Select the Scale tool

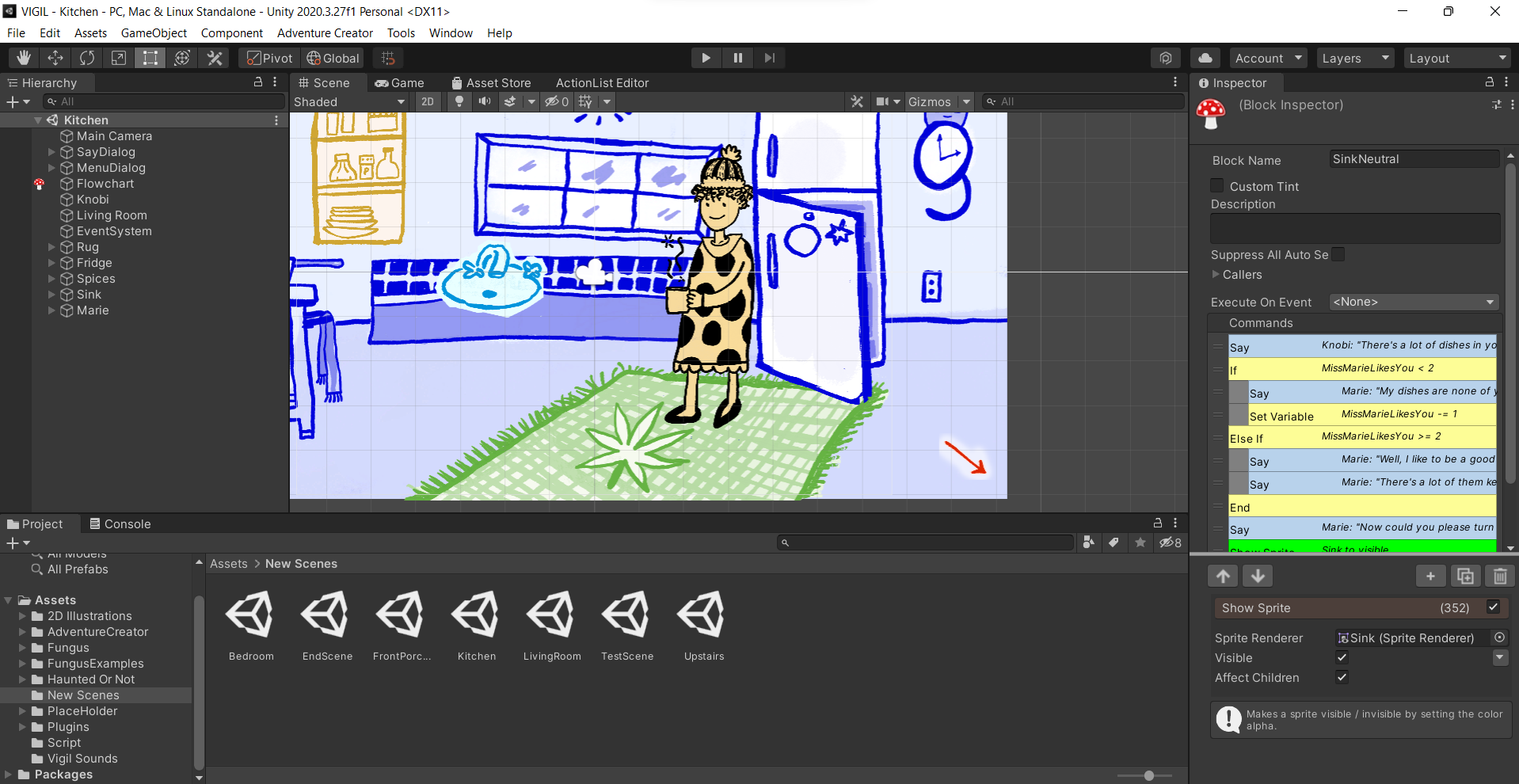tap(119, 58)
